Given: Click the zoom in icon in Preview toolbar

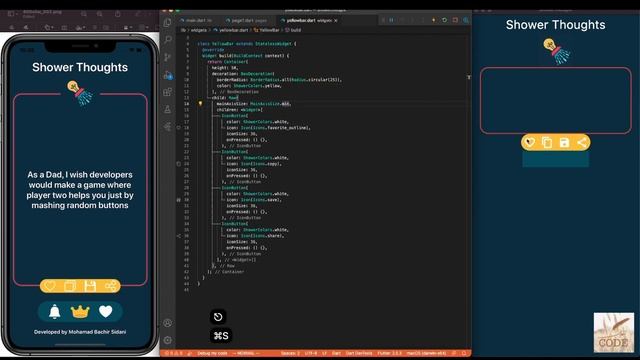Looking at the screenshot, I should (100, 13).
